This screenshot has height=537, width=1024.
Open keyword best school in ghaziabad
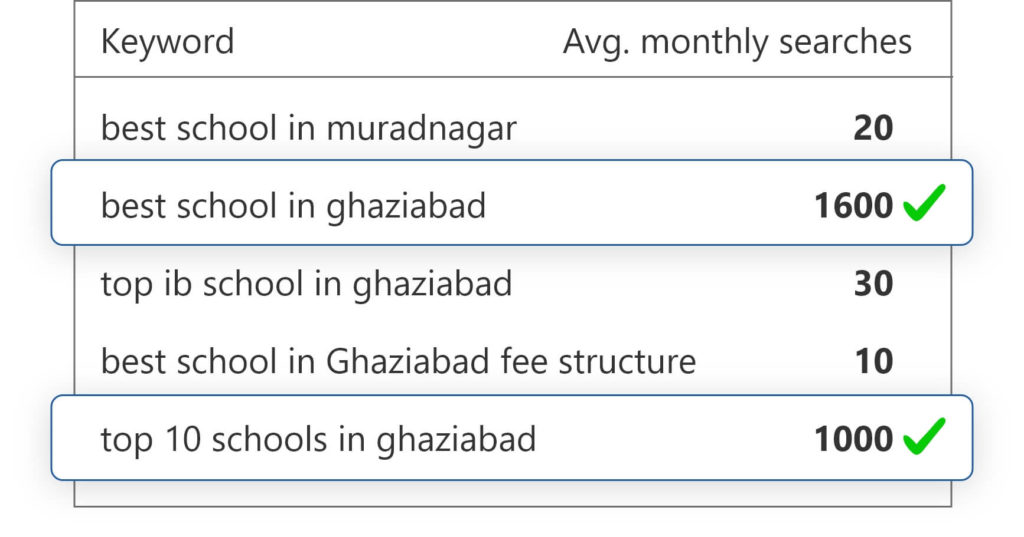(293, 206)
